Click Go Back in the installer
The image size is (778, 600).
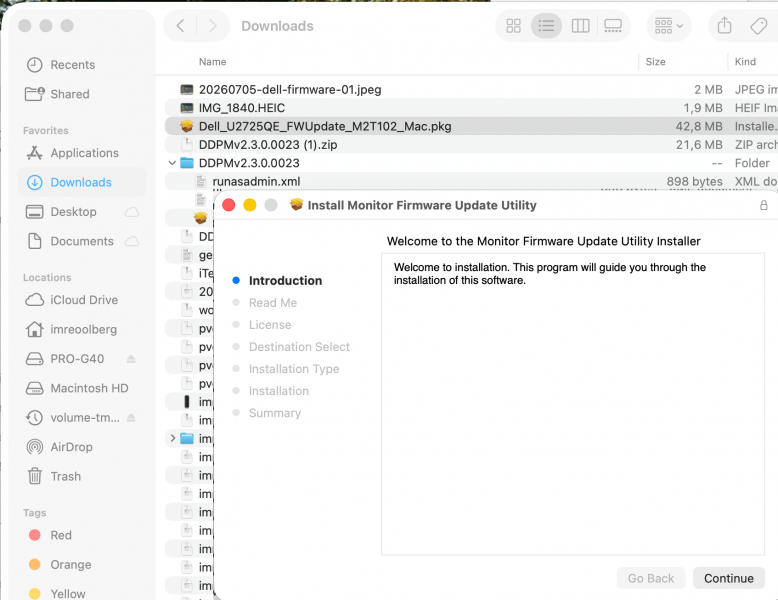(x=651, y=578)
